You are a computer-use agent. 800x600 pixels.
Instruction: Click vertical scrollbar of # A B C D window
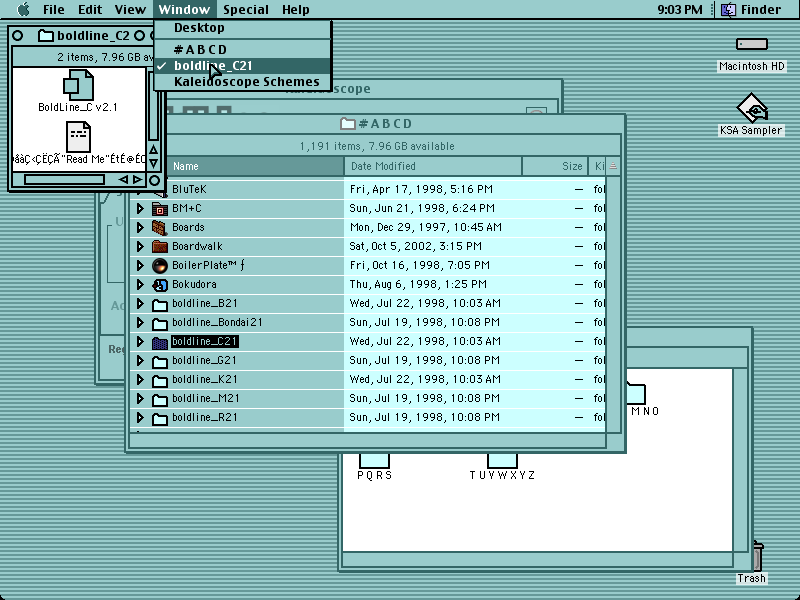(x=613, y=304)
